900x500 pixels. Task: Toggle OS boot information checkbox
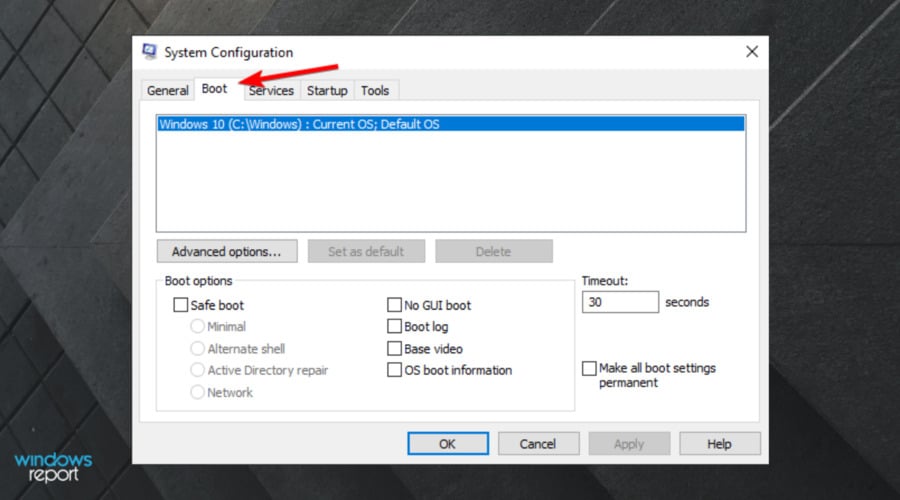coord(394,370)
